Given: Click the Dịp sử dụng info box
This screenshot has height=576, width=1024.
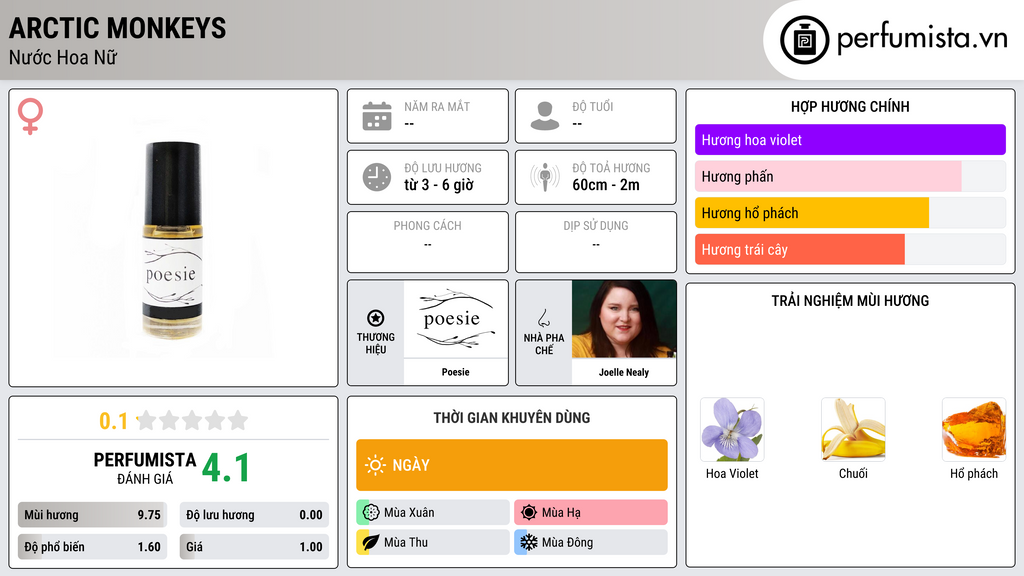Looking at the screenshot, I should (x=596, y=242).
